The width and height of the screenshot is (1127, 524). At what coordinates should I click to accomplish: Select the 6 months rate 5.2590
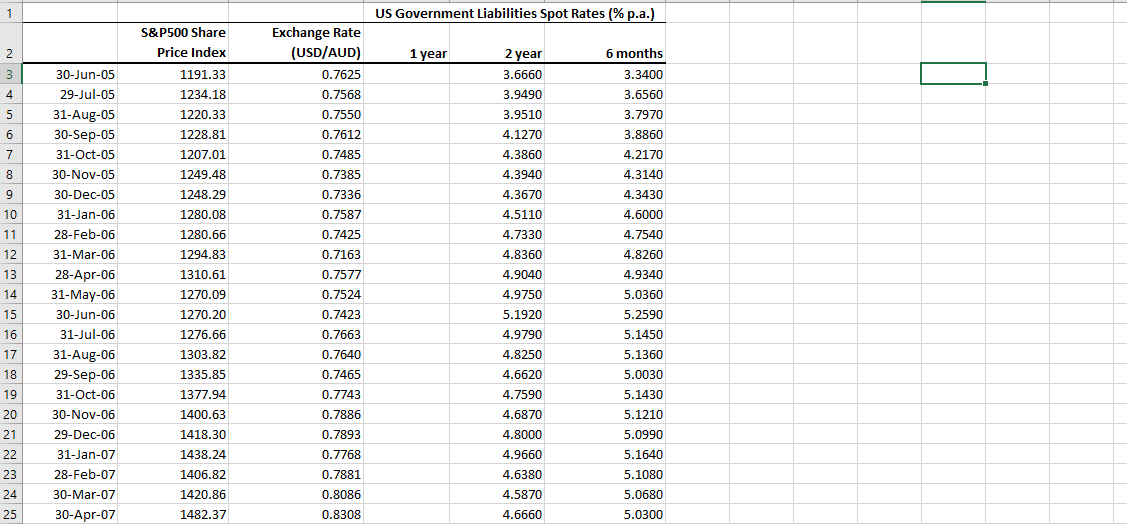605,315
